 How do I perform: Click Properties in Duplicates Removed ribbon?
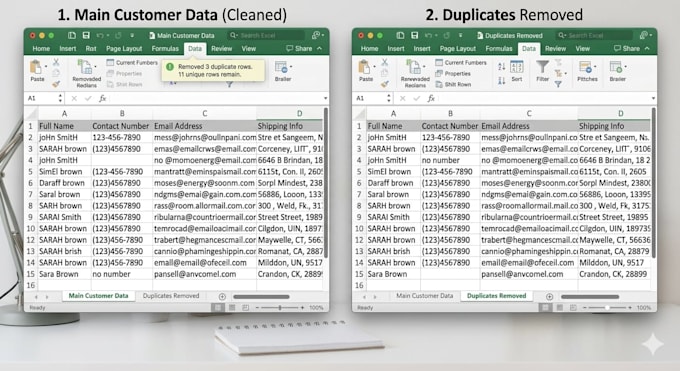point(453,73)
